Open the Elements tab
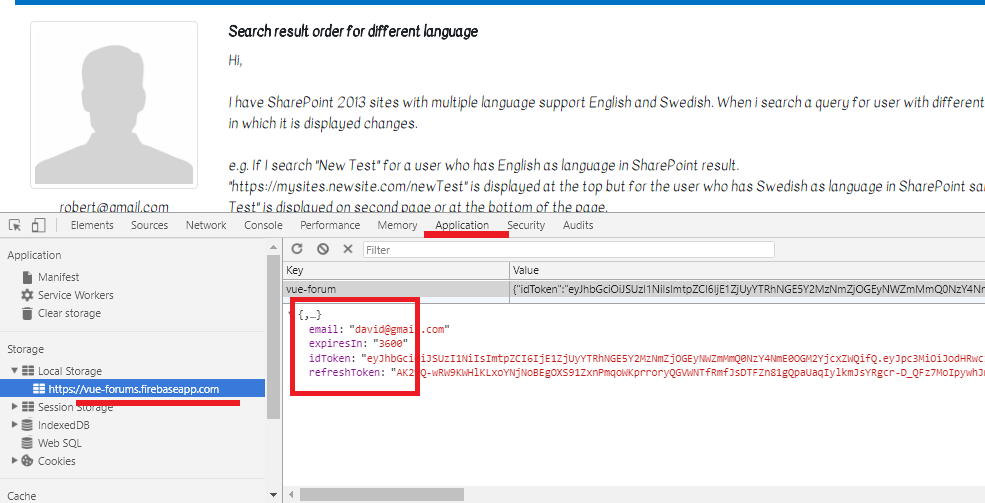Image resolution: width=985 pixels, height=503 pixels. click(x=92, y=225)
